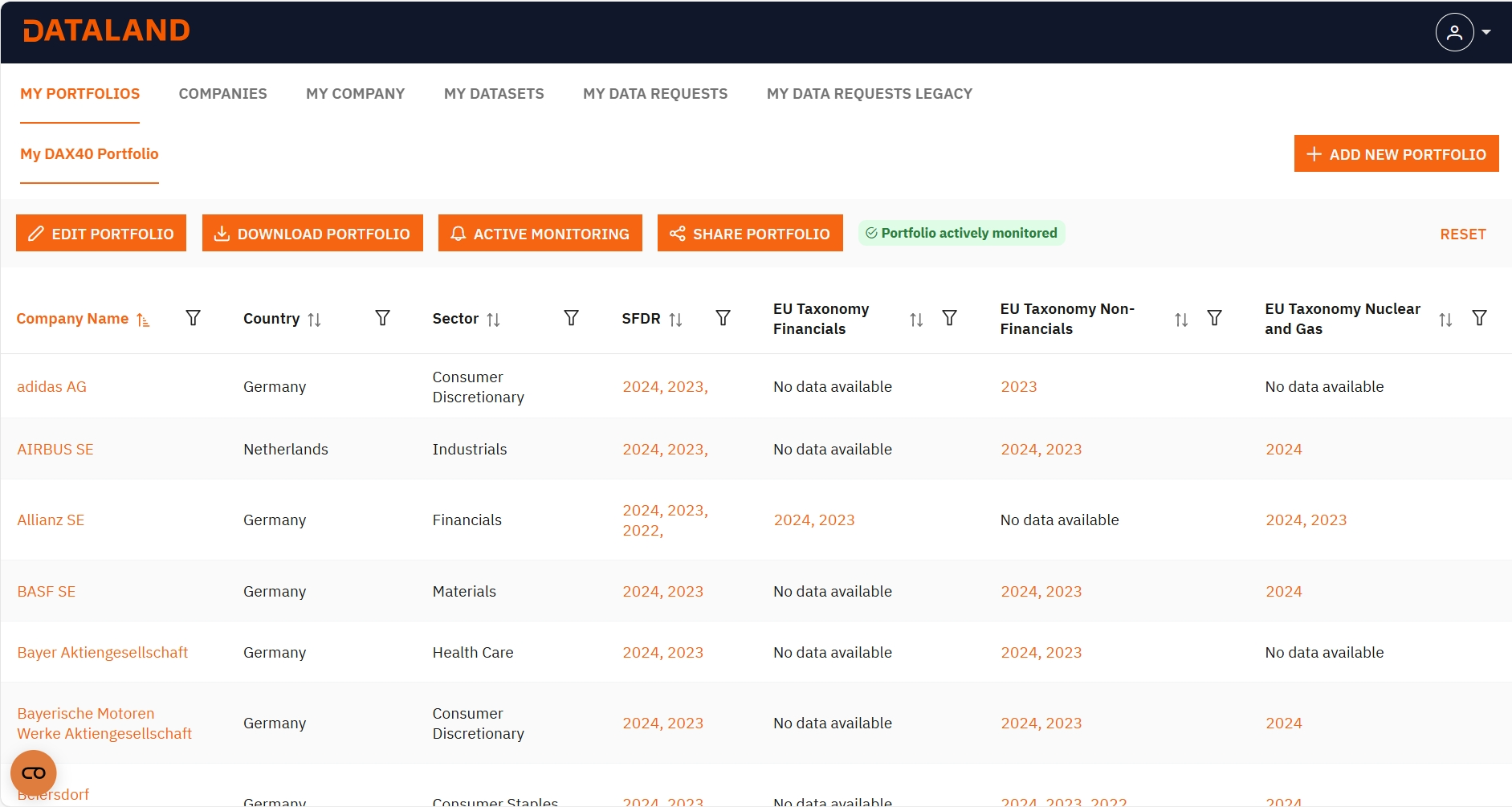This screenshot has height=807, width=1512.
Task: Sort by SFDR column arrows
Action: click(x=675, y=320)
